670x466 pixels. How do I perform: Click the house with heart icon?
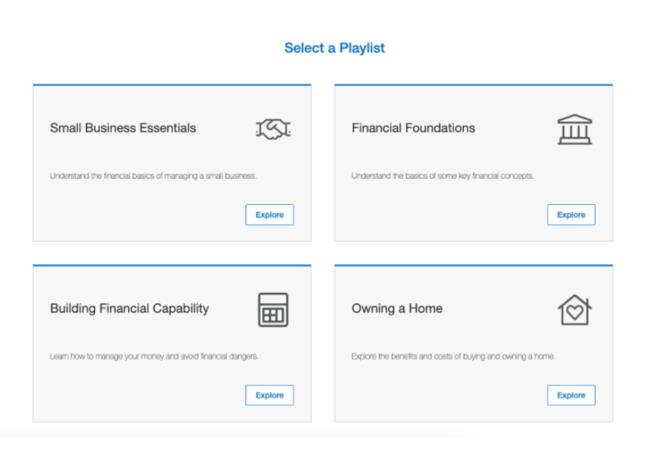(574, 309)
